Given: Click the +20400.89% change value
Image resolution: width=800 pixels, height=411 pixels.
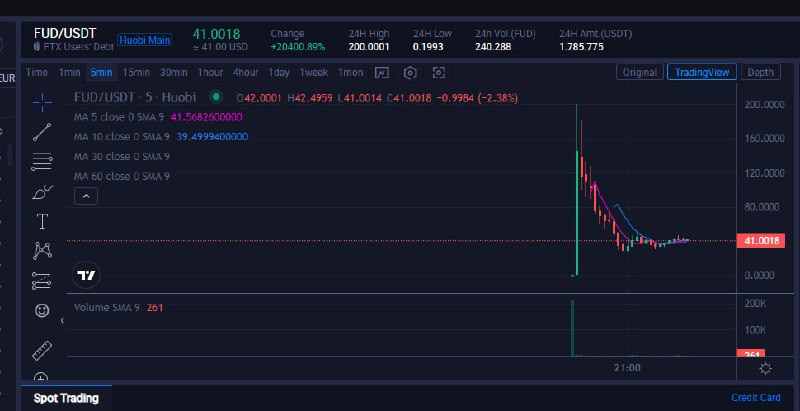Looking at the screenshot, I should (x=297, y=47).
